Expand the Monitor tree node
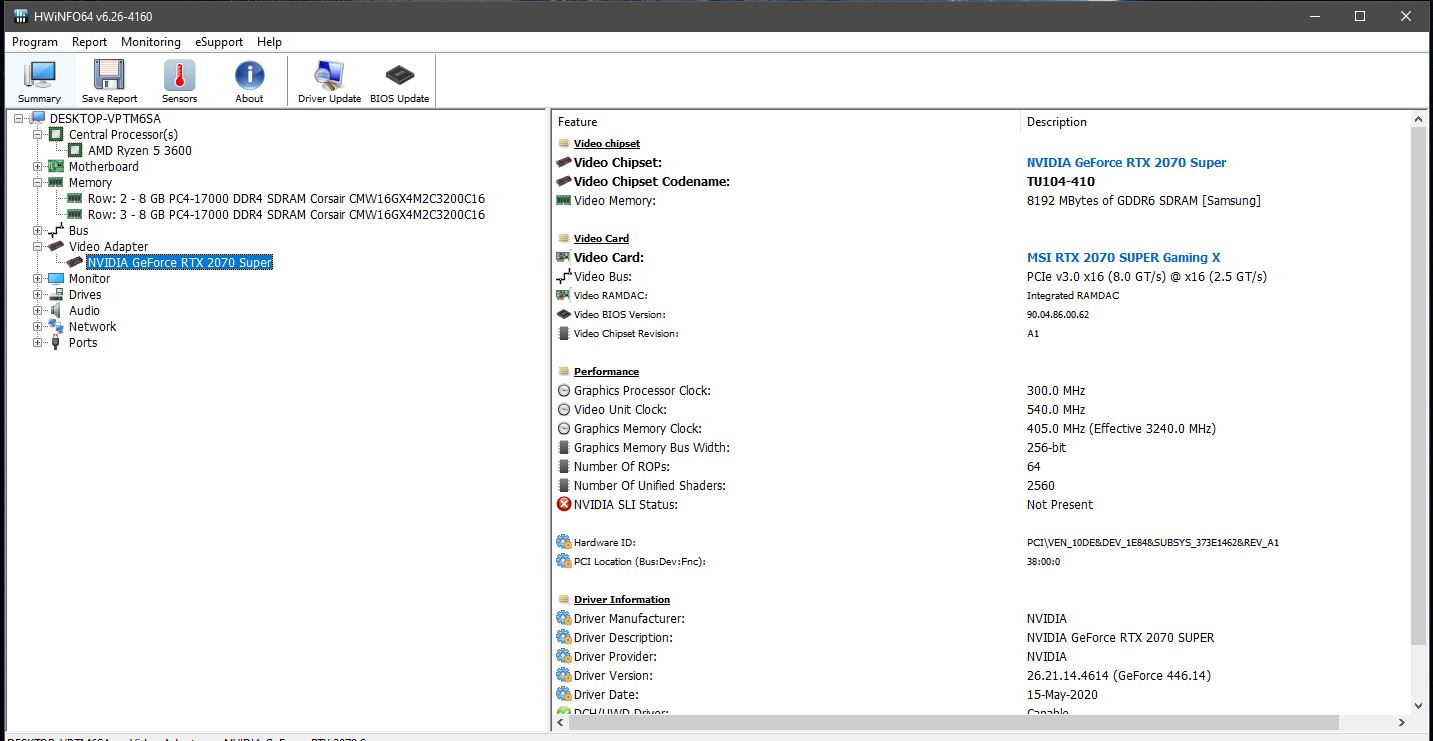 [38, 279]
